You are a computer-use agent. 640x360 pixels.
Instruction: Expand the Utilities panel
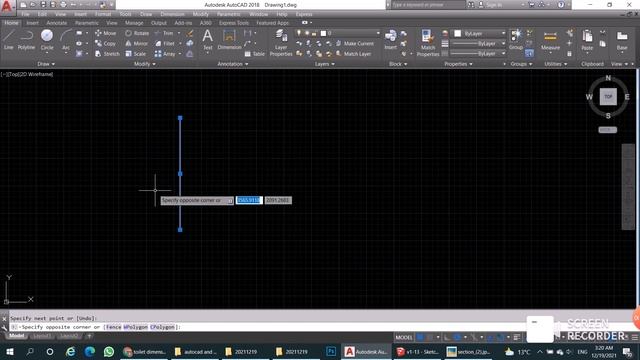point(556,64)
